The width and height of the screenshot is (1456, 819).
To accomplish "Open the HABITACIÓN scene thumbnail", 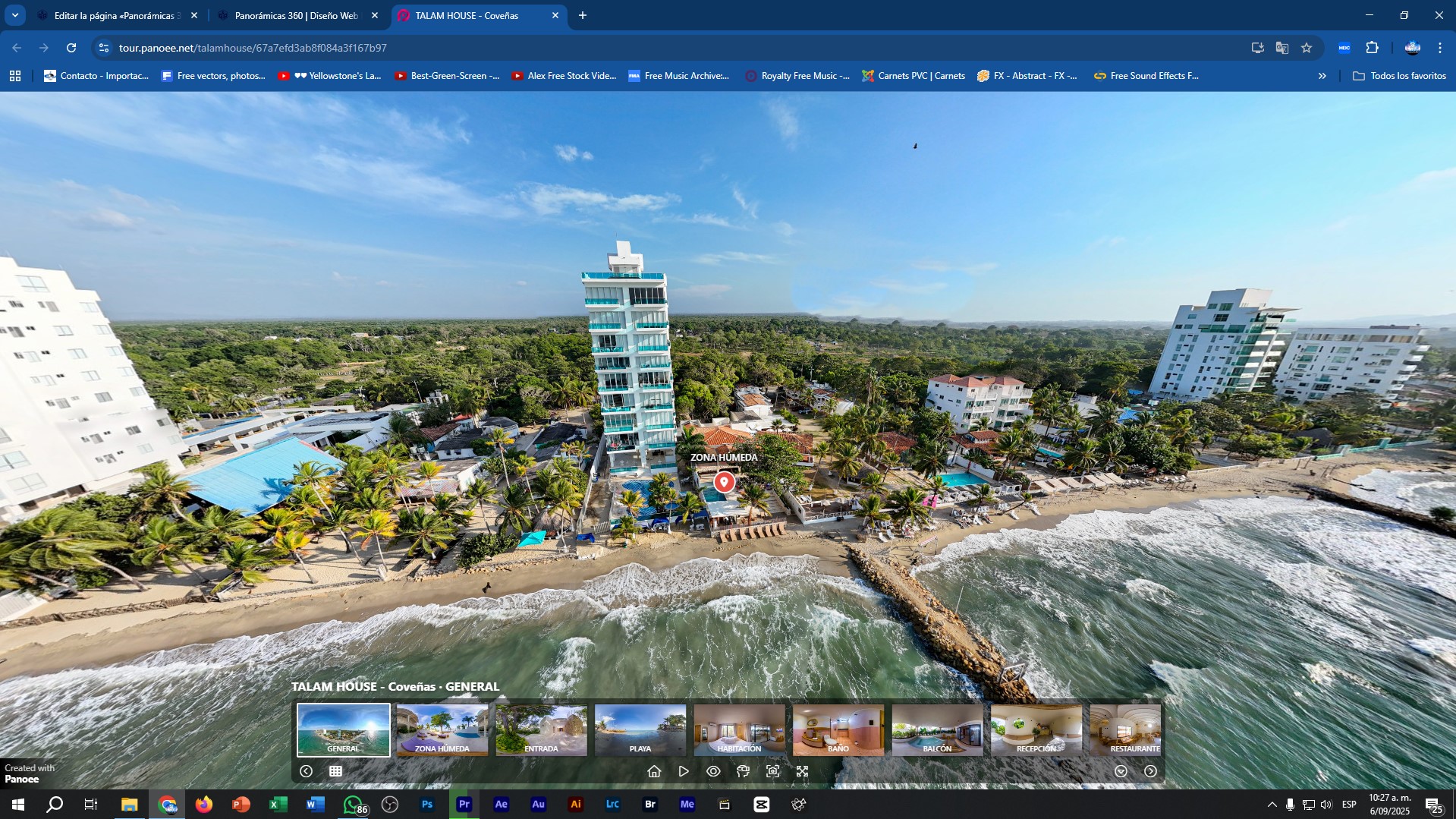I will pos(739,729).
